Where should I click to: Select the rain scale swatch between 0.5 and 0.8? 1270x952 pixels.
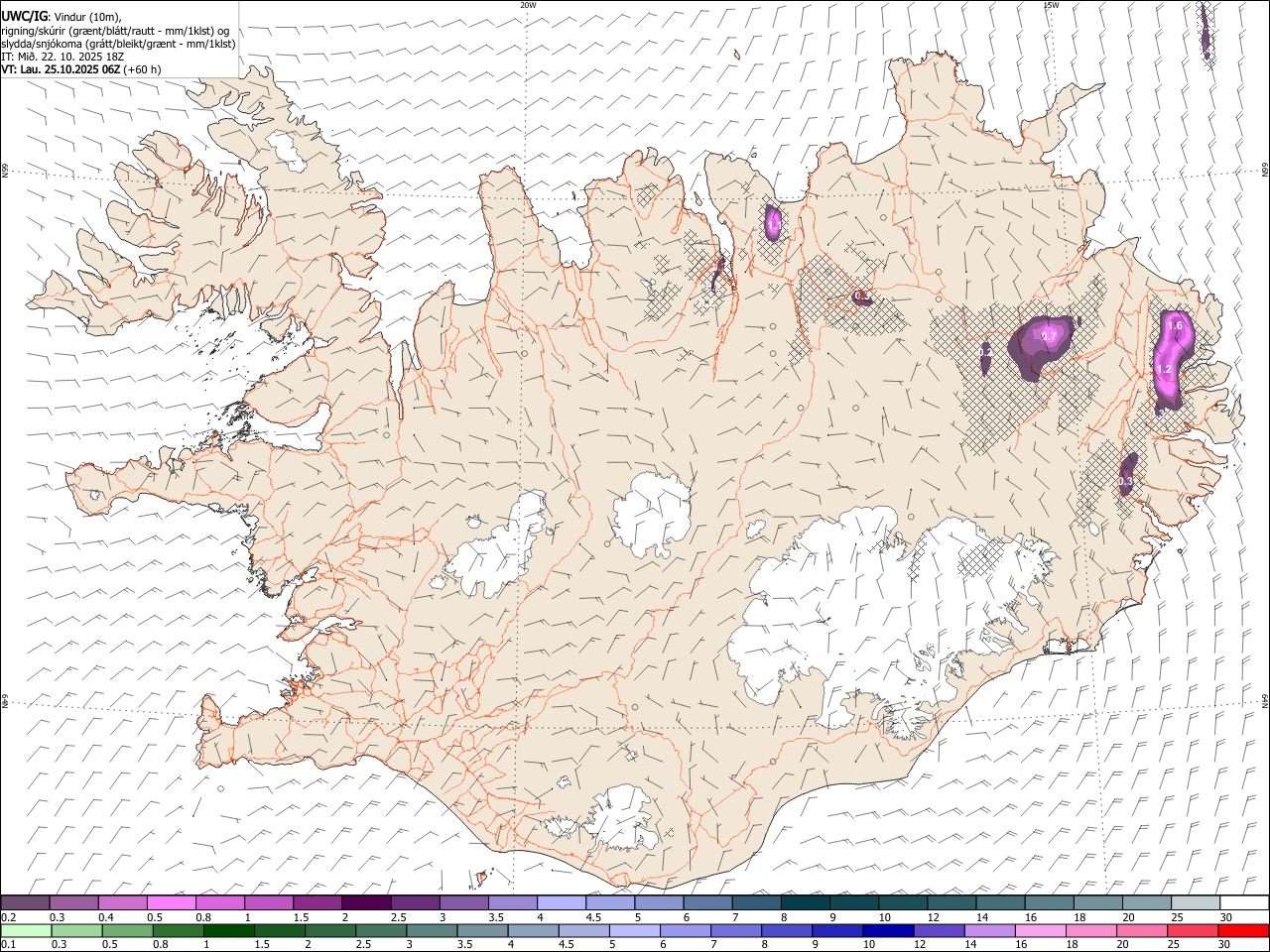pos(128,930)
